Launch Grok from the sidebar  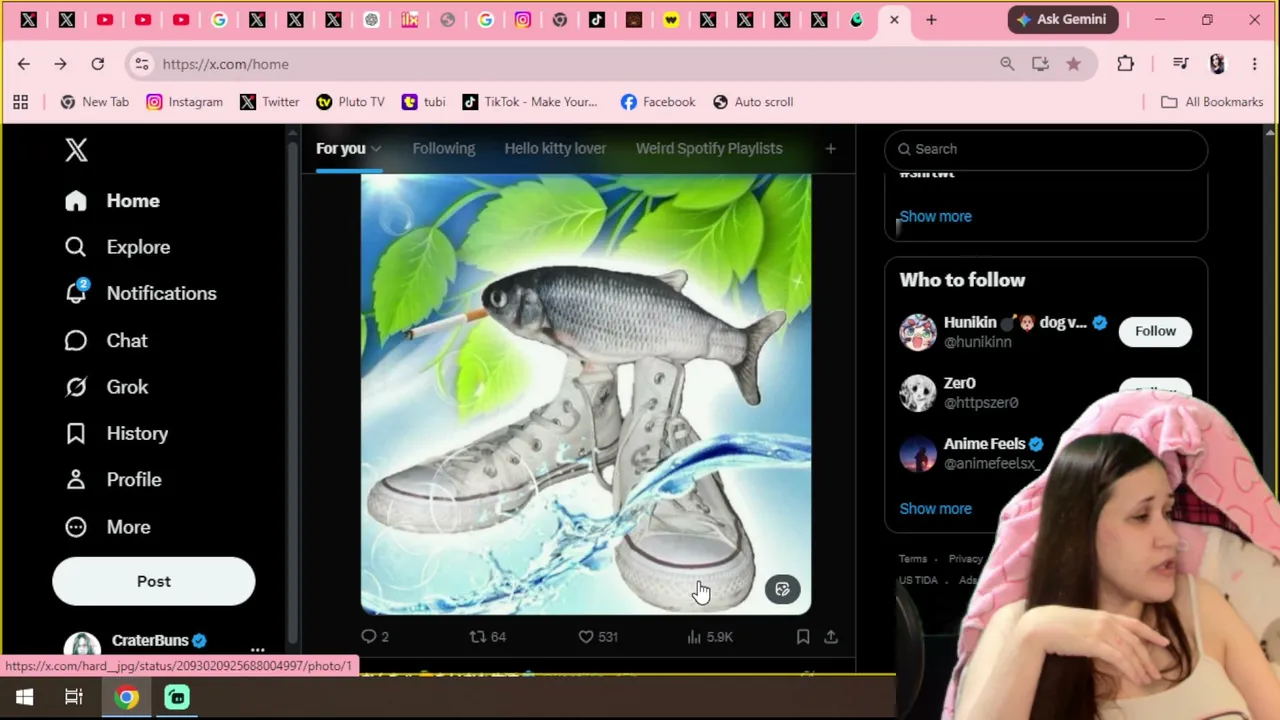pos(106,387)
